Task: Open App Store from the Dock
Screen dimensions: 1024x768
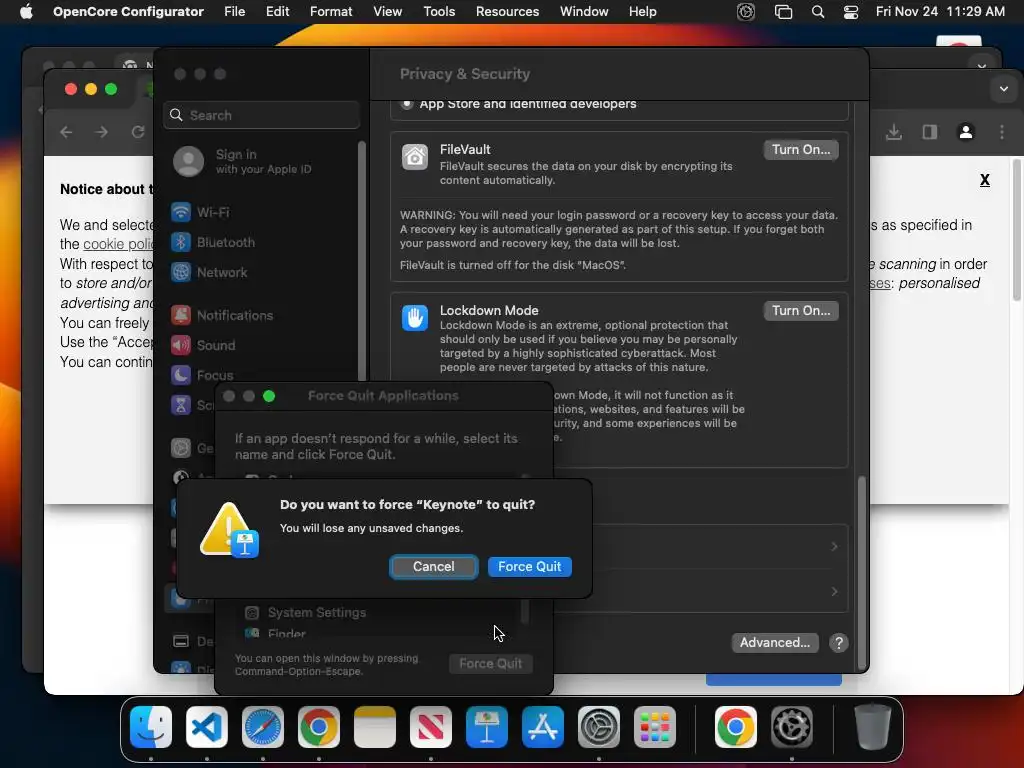Action: tap(543, 727)
